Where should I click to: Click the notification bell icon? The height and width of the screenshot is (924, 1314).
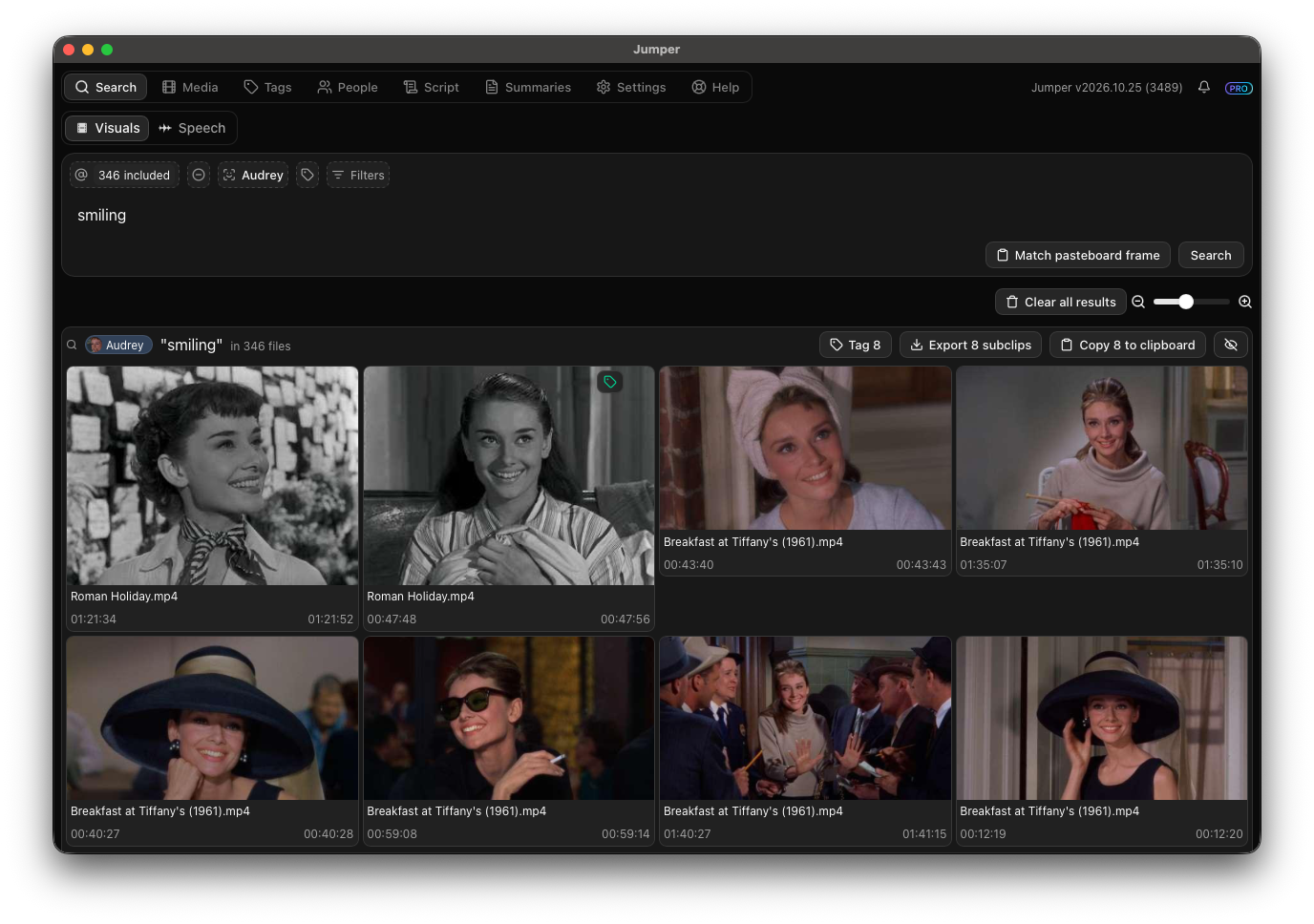1203,87
